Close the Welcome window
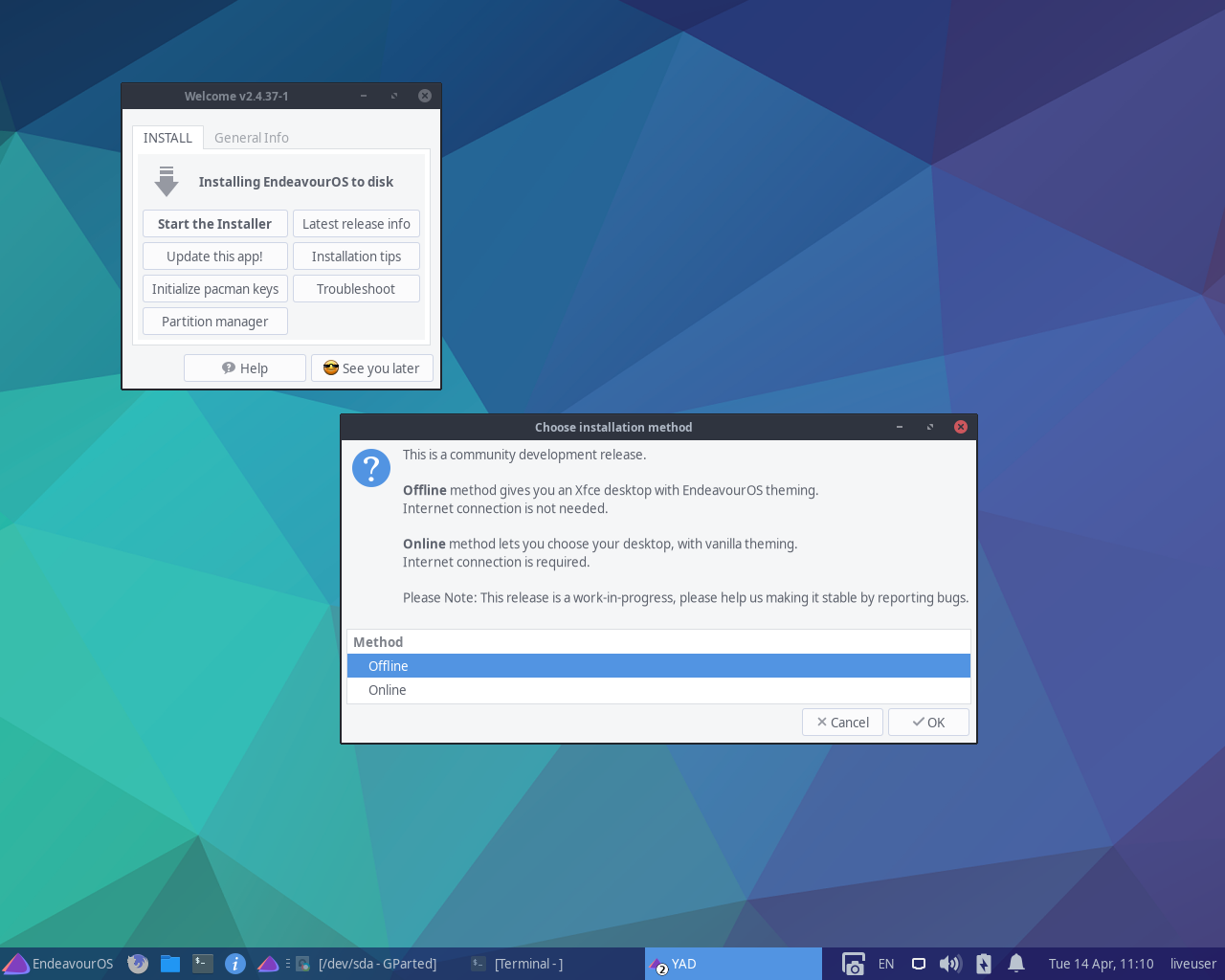The image size is (1225, 980). (x=425, y=96)
